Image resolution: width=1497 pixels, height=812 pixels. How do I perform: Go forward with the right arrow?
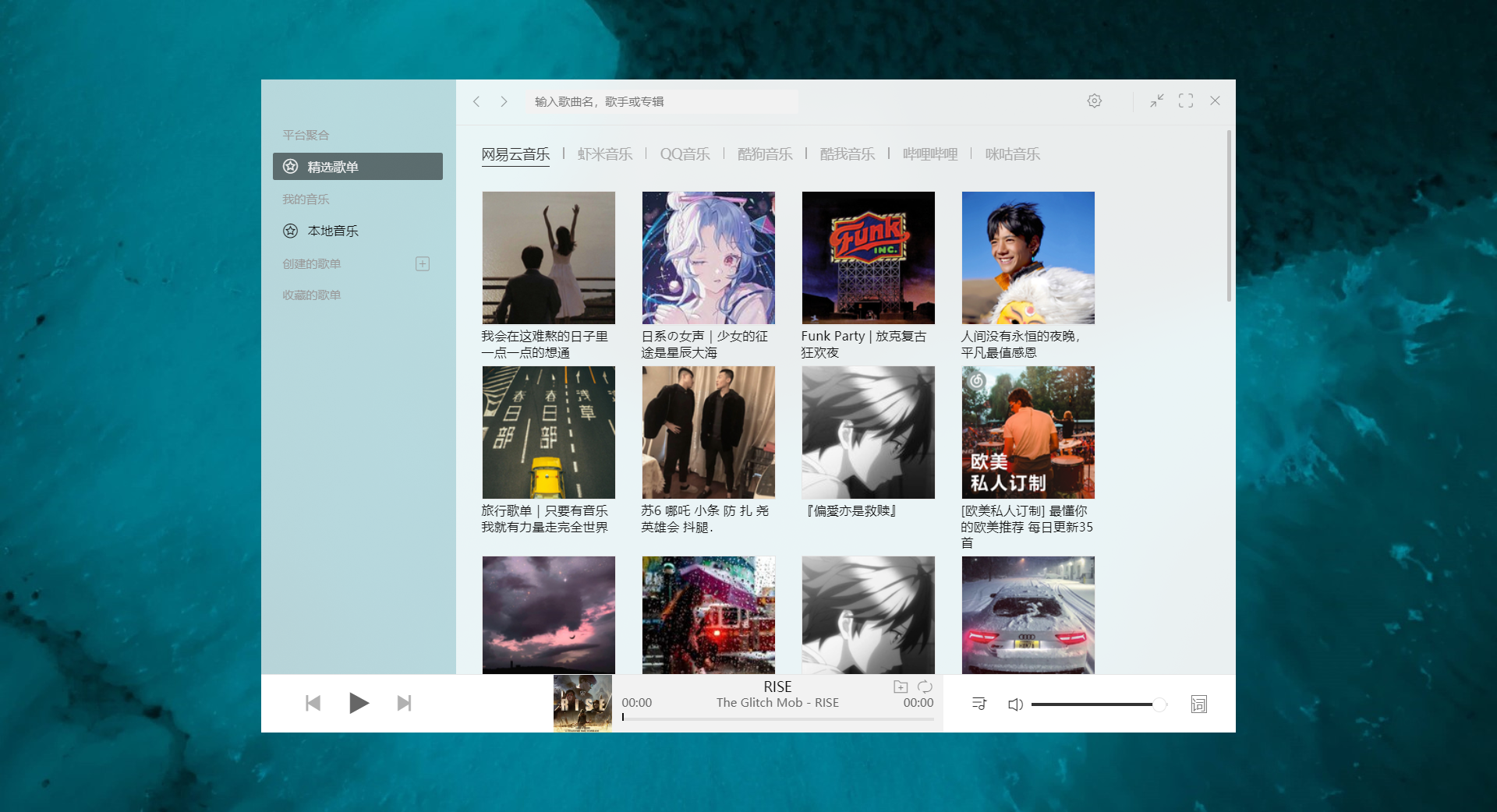click(504, 101)
